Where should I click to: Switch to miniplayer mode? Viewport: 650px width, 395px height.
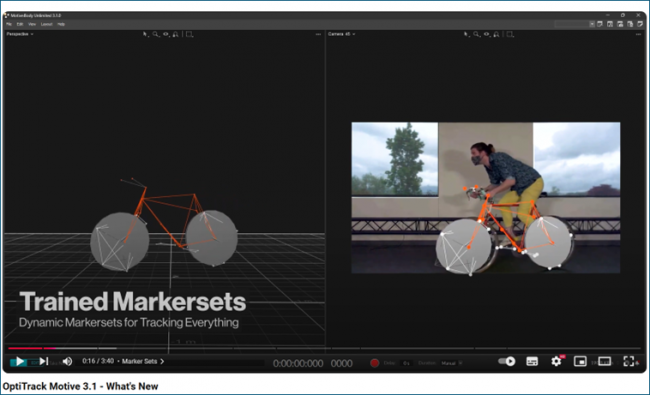580,361
